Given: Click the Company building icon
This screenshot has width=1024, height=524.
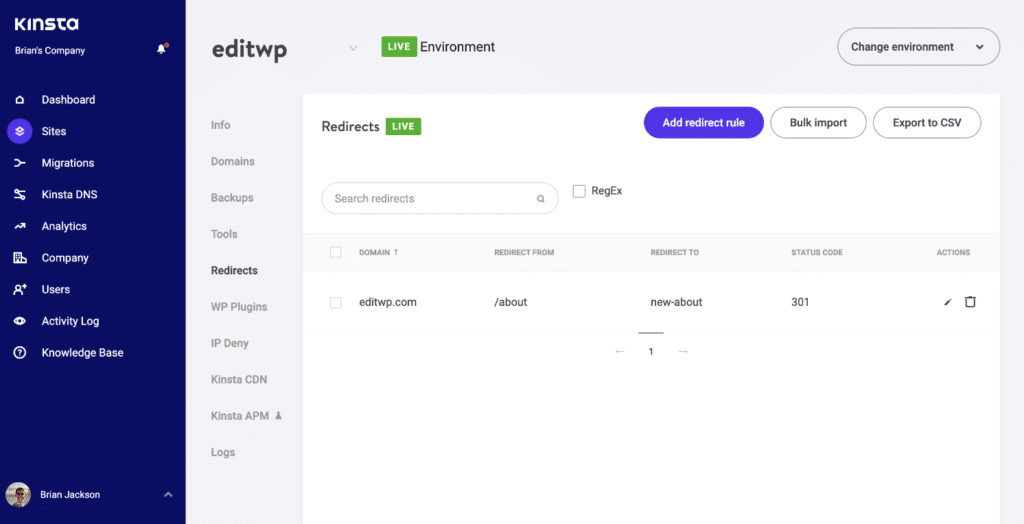Looking at the screenshot, I should click(20, 258).
